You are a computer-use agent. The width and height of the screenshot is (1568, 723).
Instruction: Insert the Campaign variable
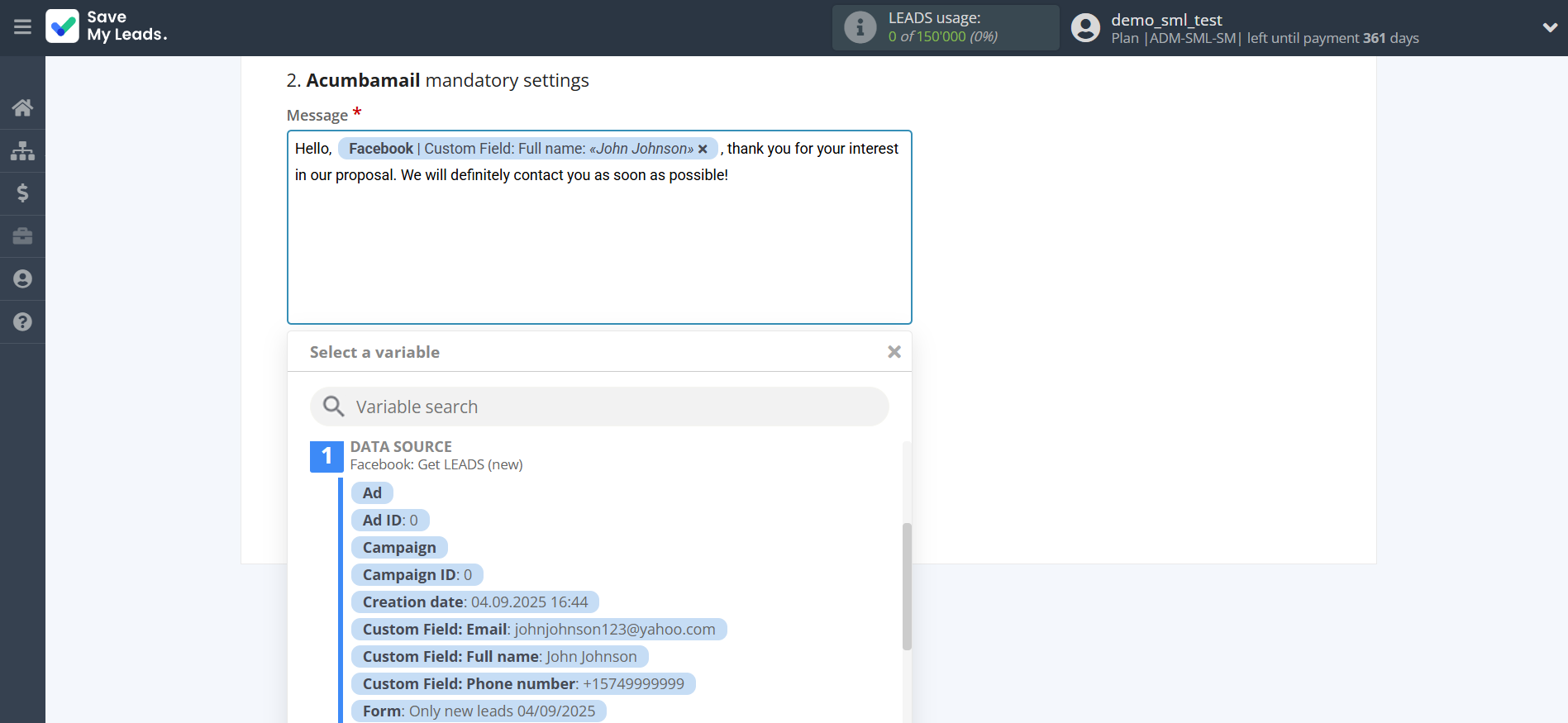[x=399, y=548]
